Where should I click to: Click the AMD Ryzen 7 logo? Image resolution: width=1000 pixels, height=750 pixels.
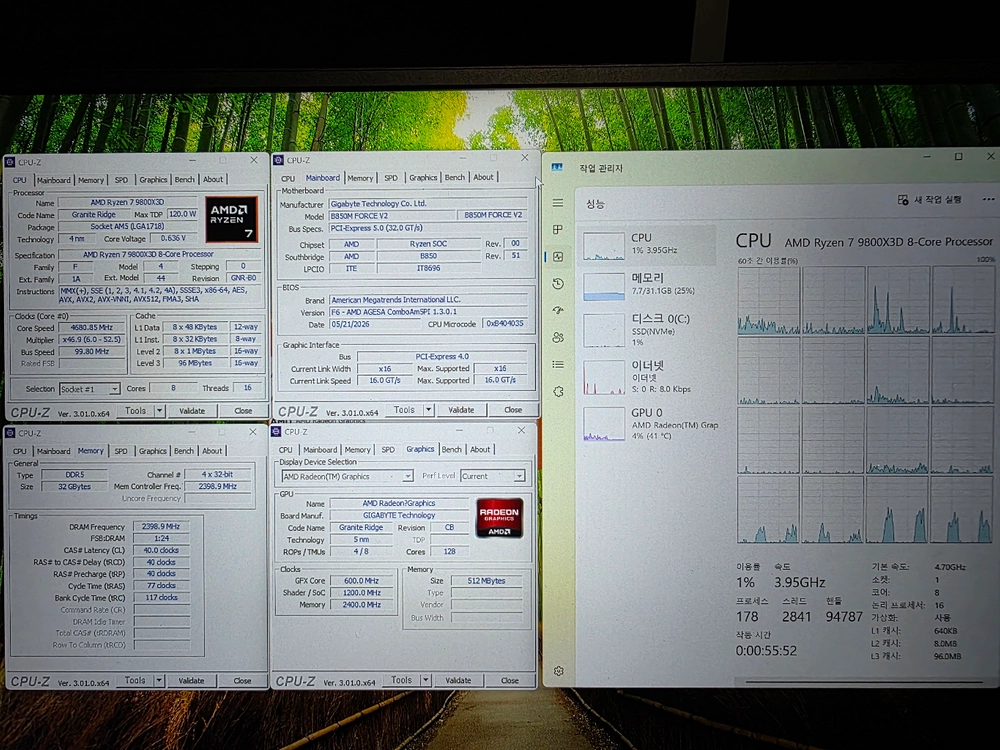point(232,219)
